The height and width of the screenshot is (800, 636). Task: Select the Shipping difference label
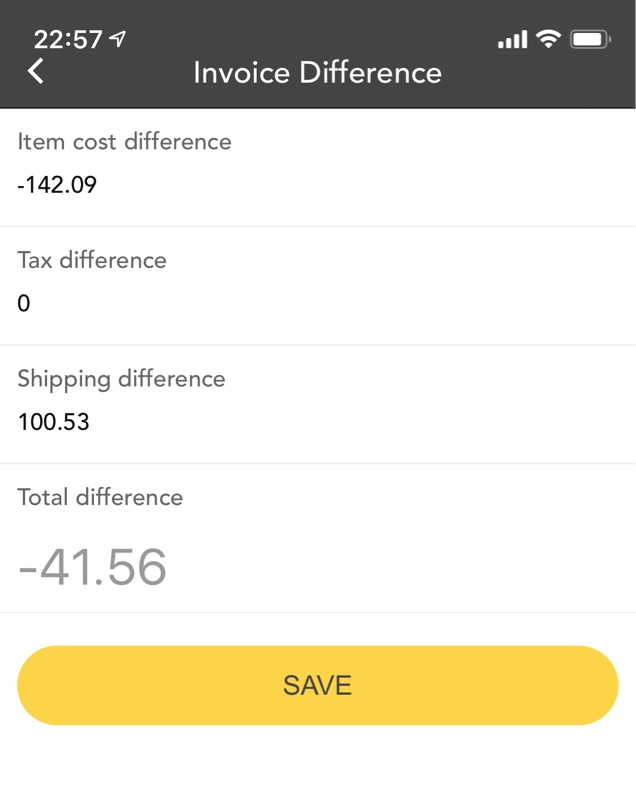pyautogui.click(x=121, y=379)
